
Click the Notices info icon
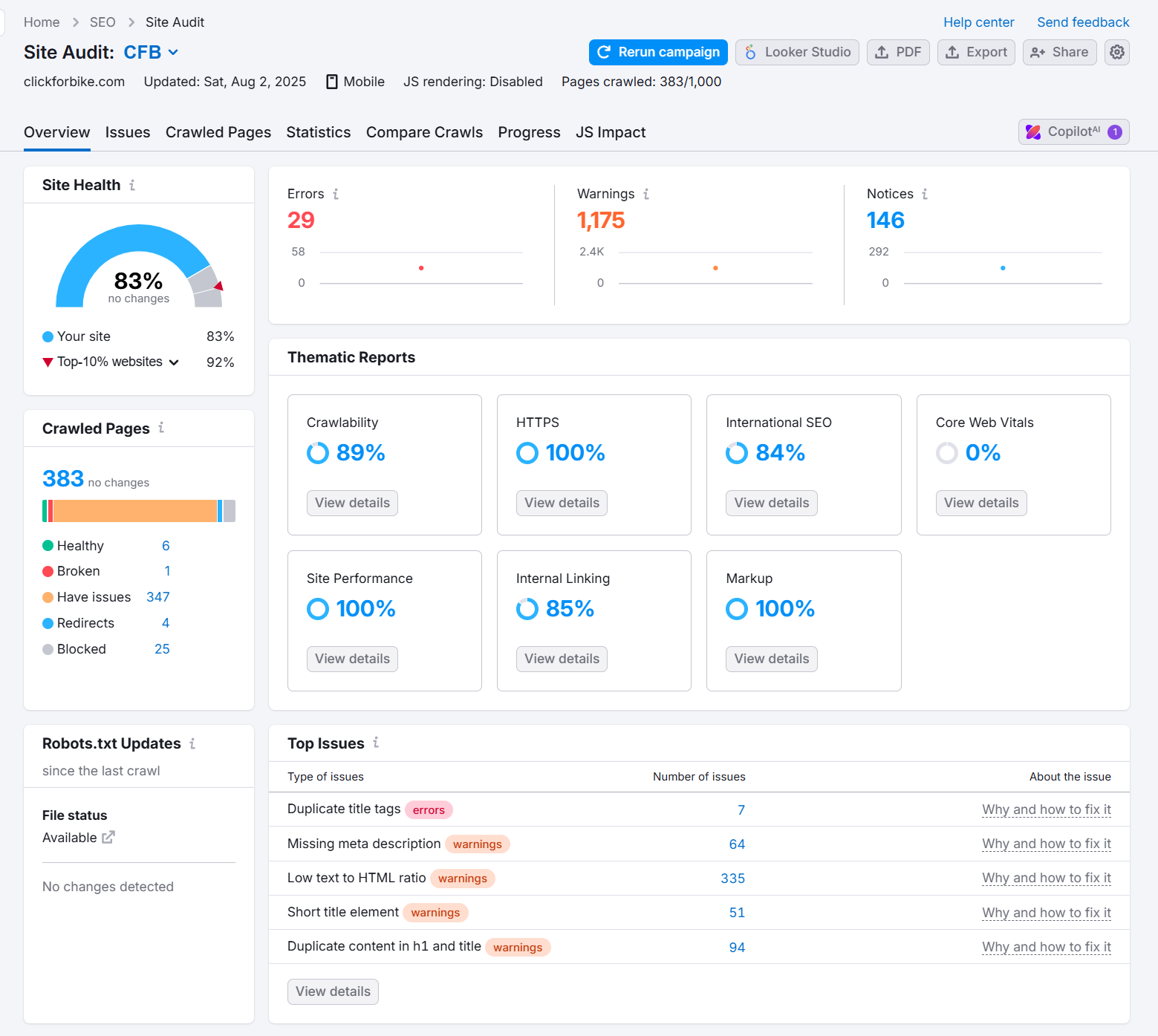coord(925,194)
